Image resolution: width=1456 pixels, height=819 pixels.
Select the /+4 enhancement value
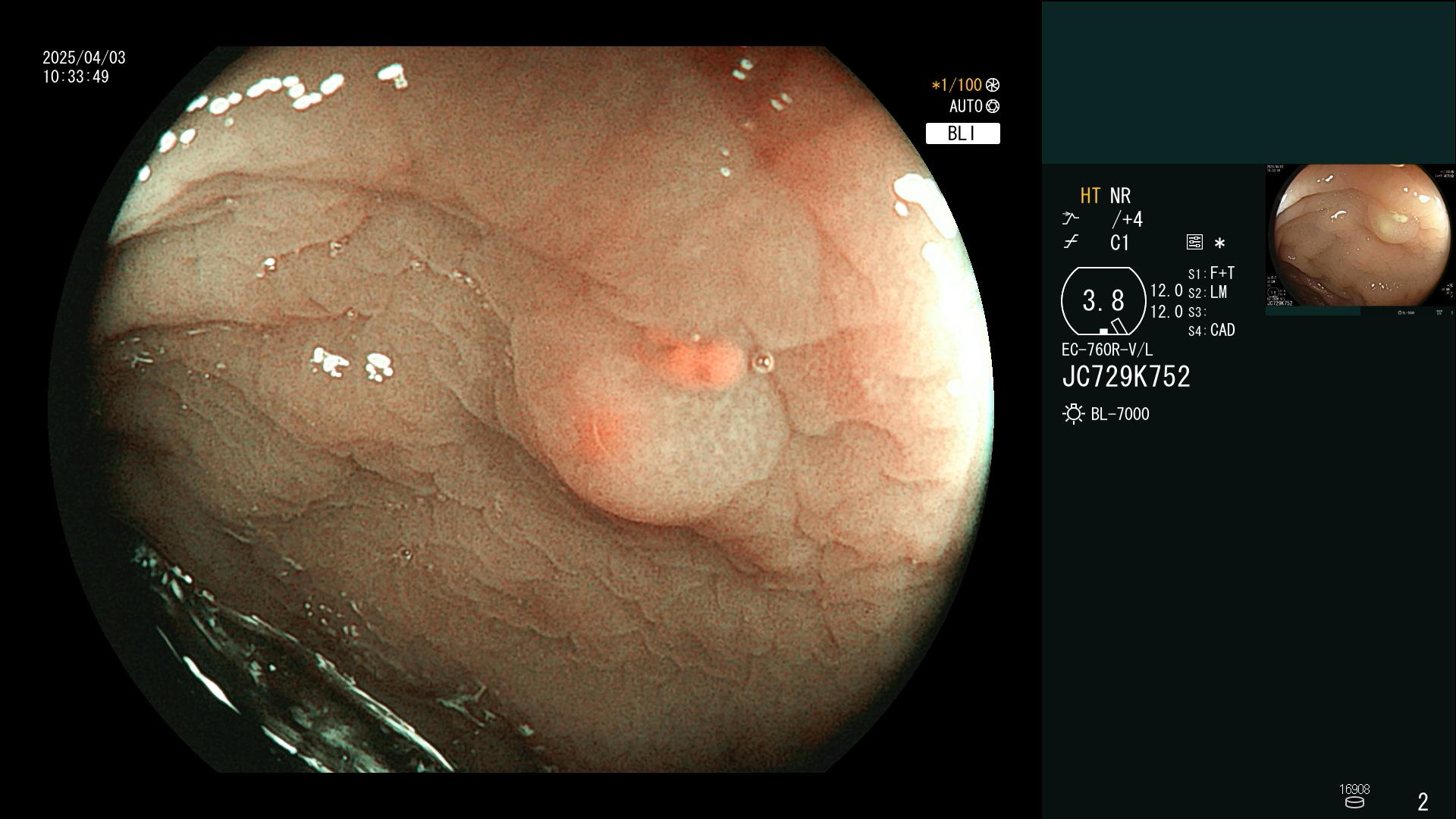pos(1127,219)
